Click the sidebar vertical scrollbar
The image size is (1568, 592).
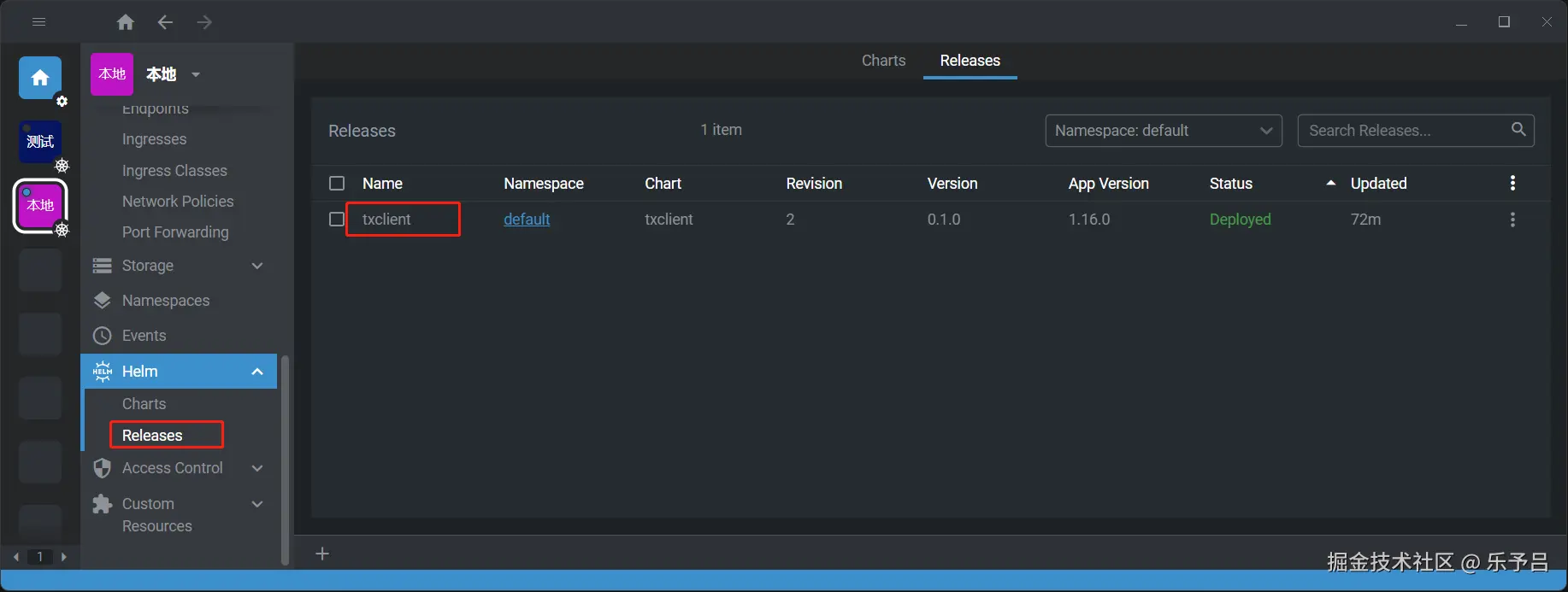click(285, 460)
